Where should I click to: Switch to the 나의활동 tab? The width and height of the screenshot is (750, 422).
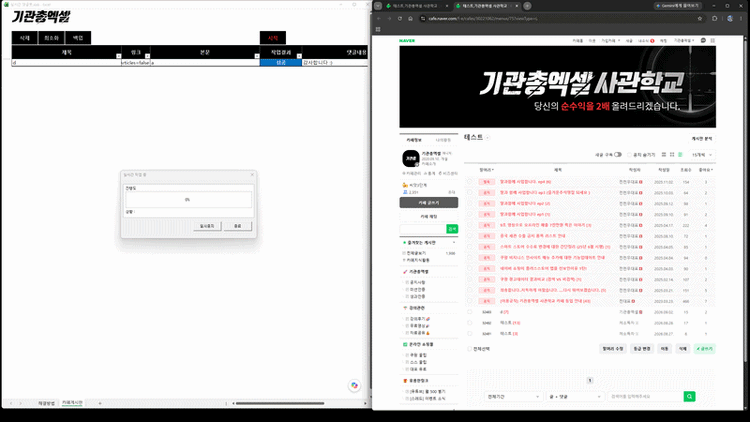pos(443,140)
